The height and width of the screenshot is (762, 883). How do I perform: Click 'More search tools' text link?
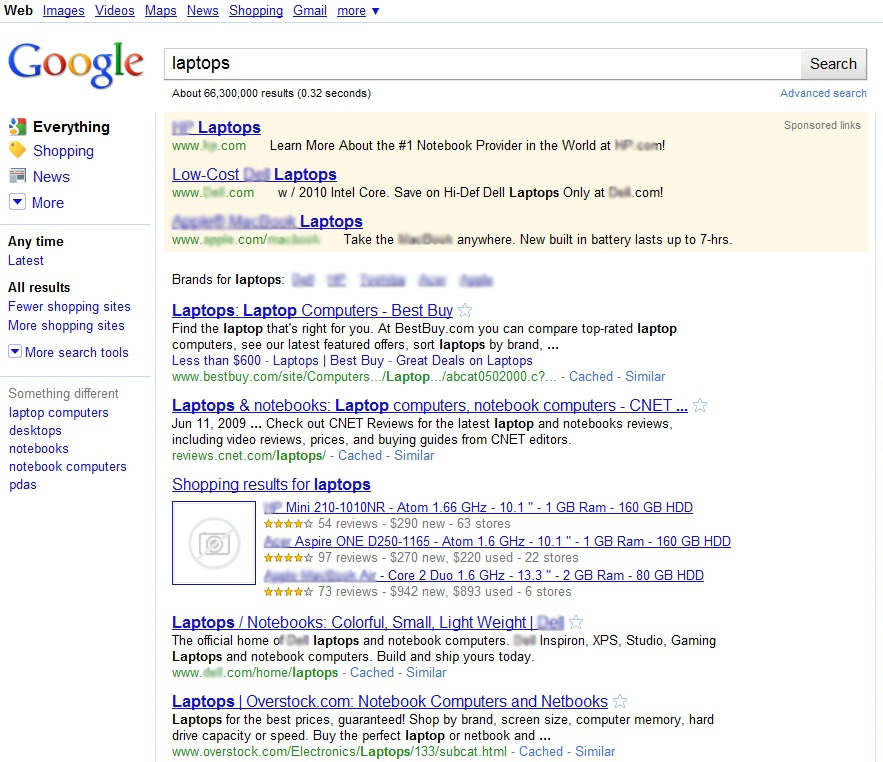pyautogui.click(x=77, y=352)
